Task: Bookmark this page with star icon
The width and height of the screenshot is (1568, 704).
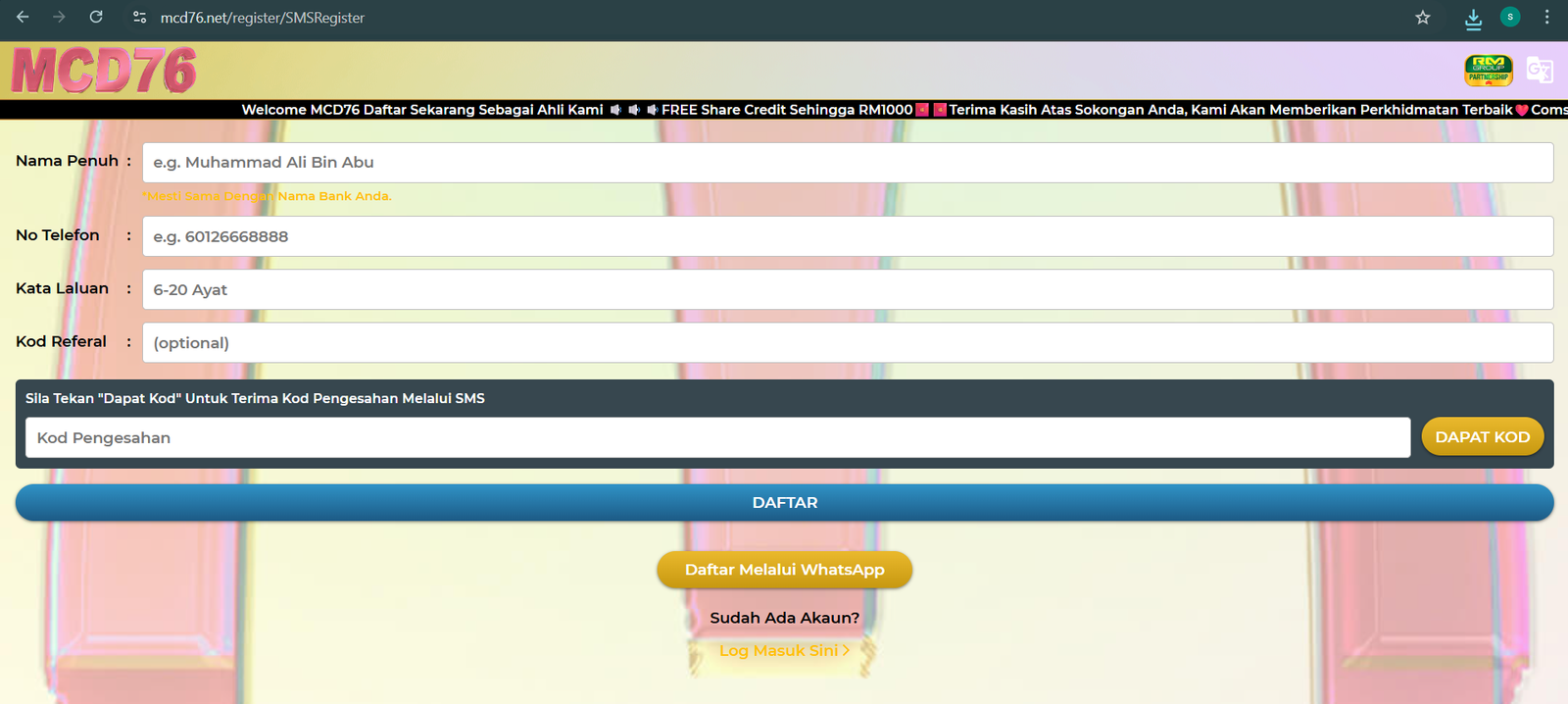Action: coord(1422,18)
